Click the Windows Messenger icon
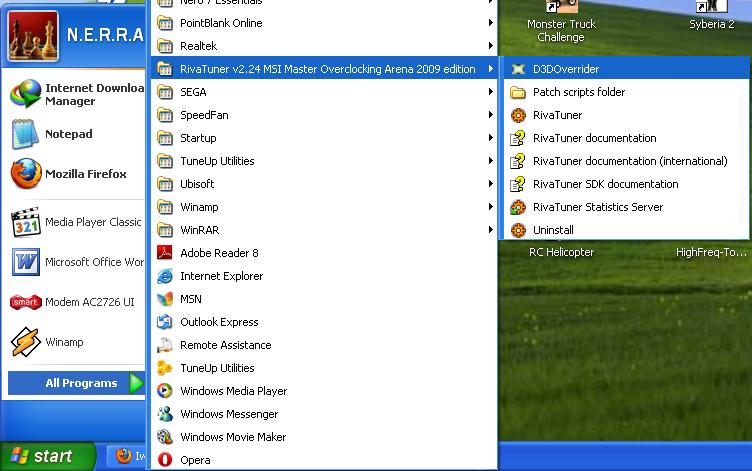This screenshot has height=471, width=752. (165, 414)
